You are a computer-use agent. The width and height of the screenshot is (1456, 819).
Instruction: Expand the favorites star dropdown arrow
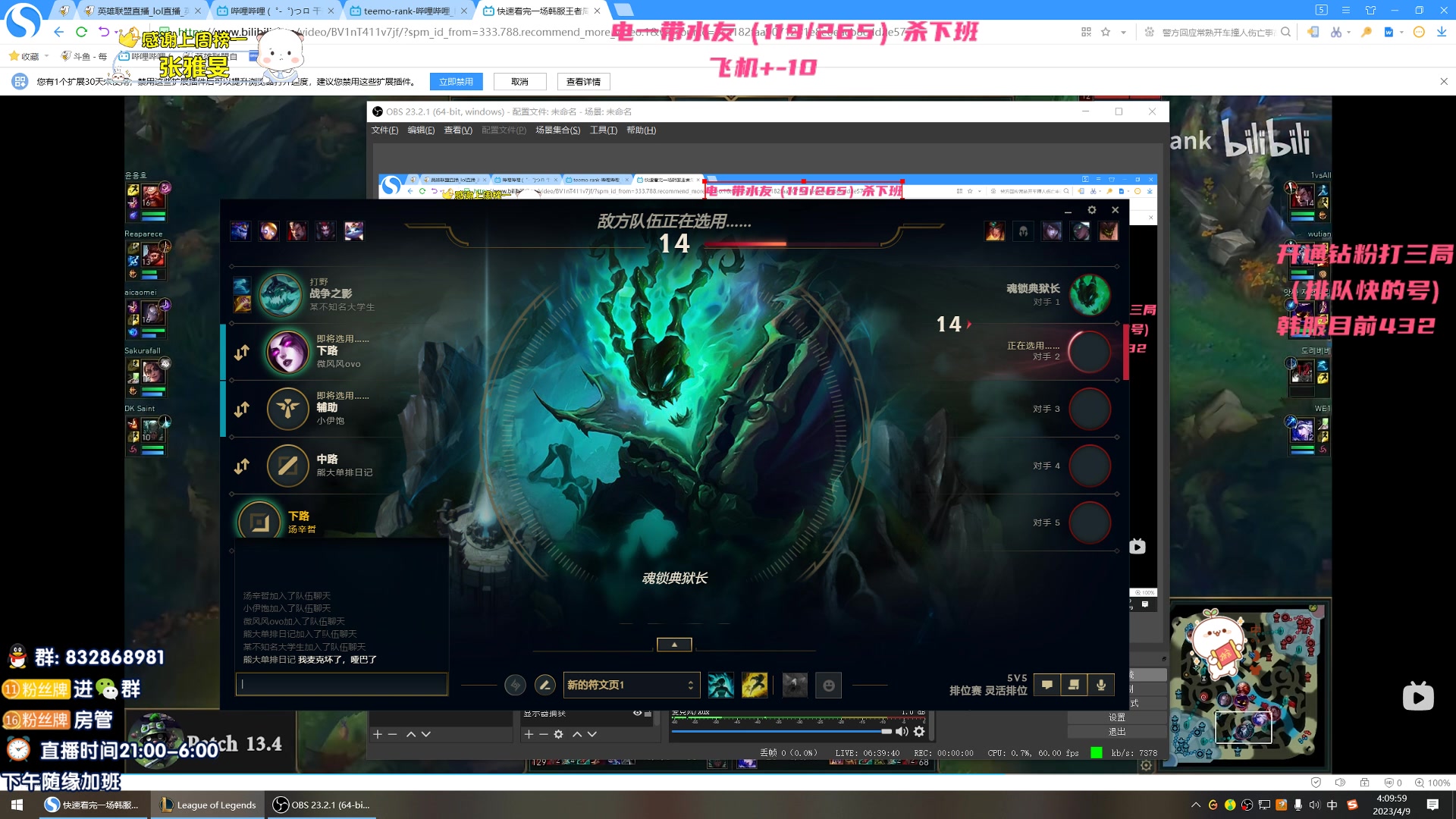1123,32
